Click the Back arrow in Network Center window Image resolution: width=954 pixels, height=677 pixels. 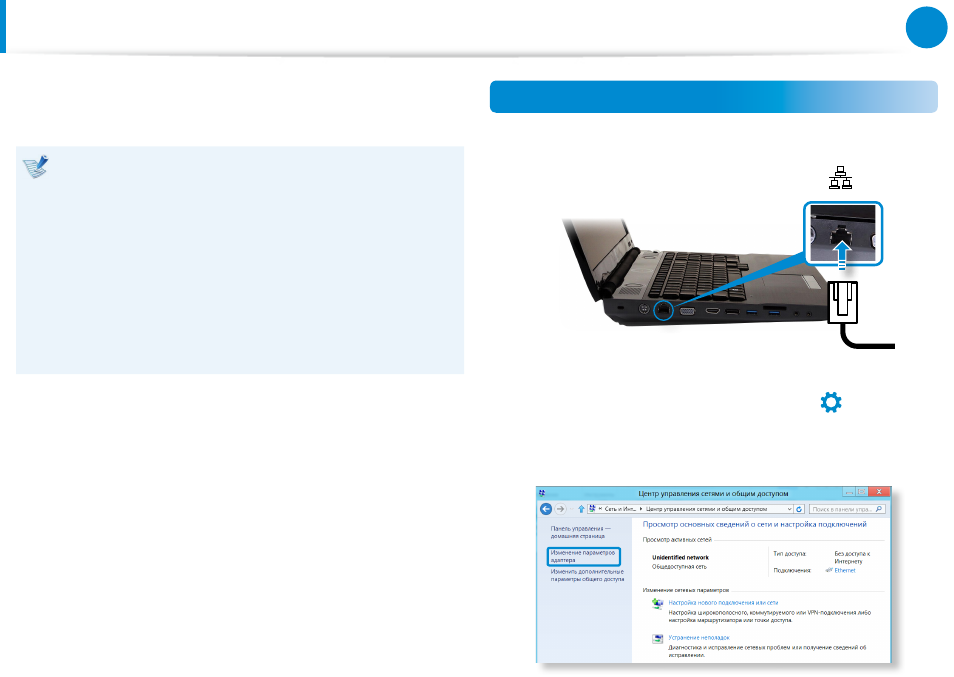click(x=546, y=509)
